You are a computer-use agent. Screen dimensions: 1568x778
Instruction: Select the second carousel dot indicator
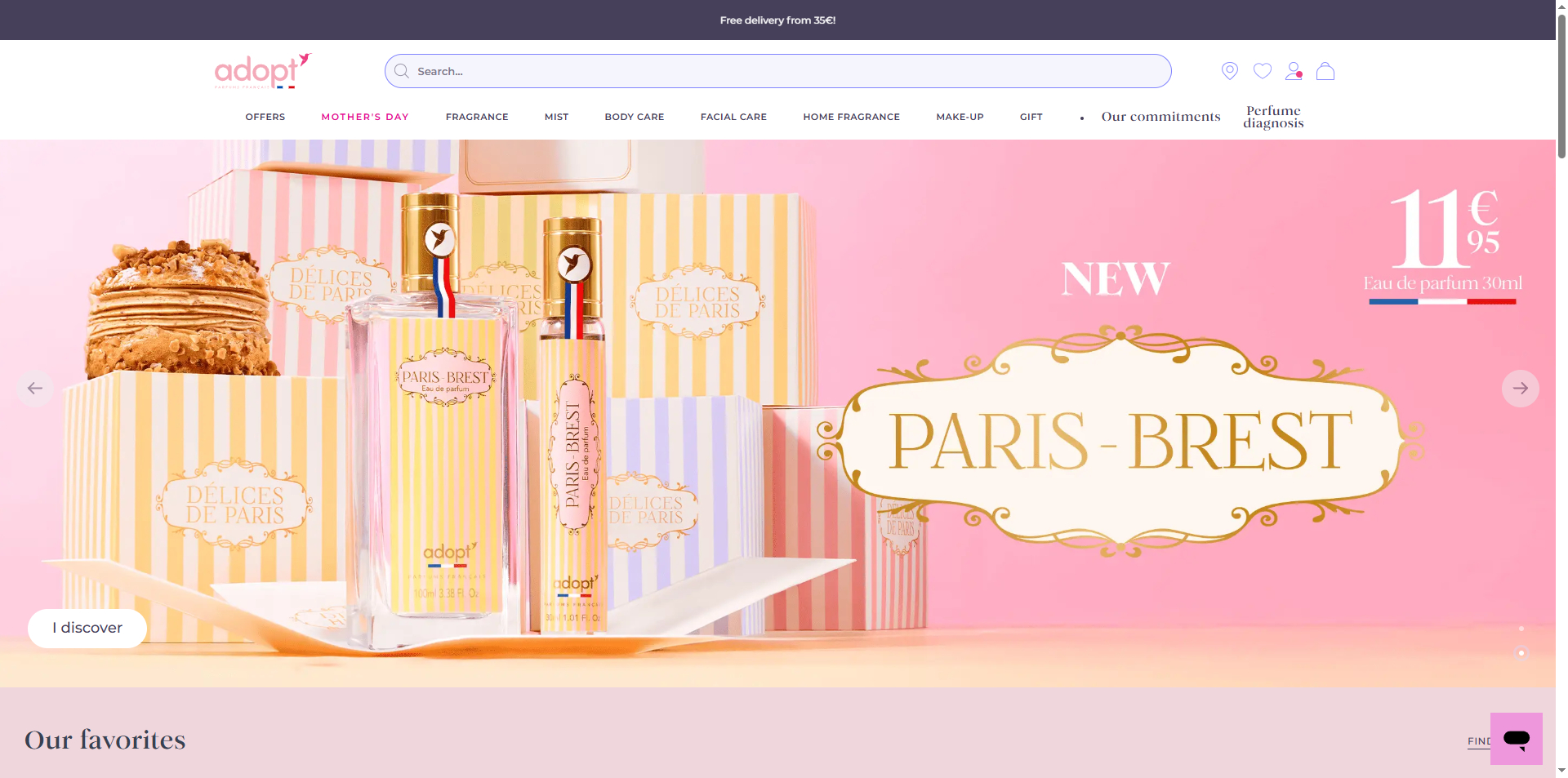click(1521, 652)
